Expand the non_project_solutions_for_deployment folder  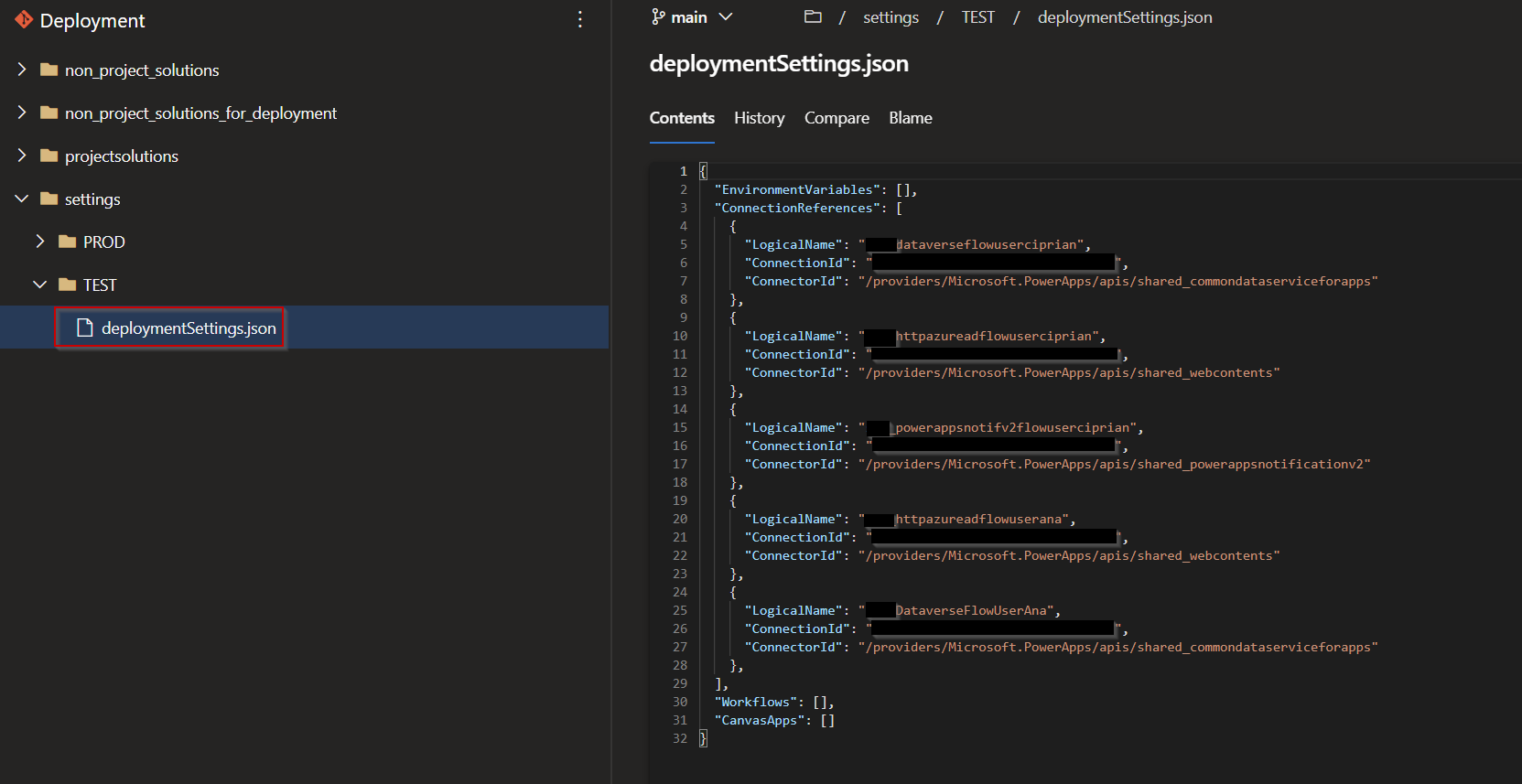[x=22, y=113]
